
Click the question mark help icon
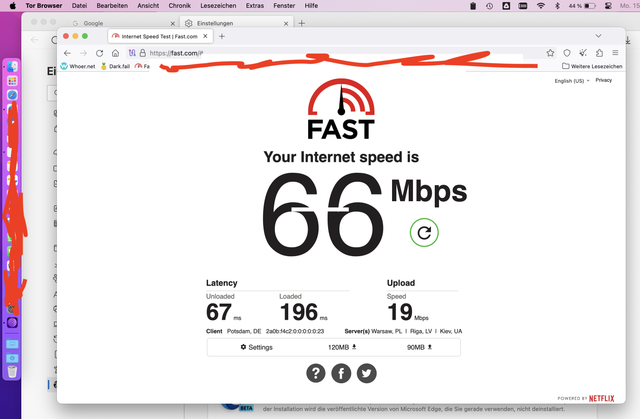click(316, 373)
